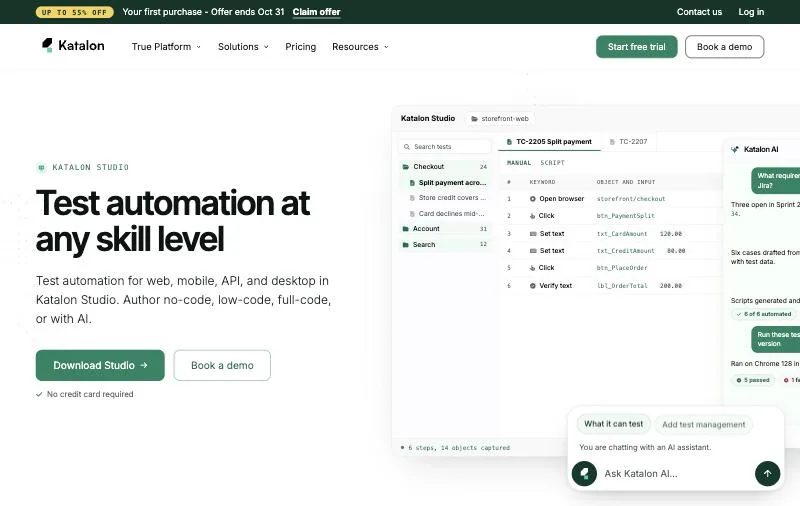Viewport: 800px width, 506px height.
Task: Click the Split payment acro... file icon
Action: 412,183
